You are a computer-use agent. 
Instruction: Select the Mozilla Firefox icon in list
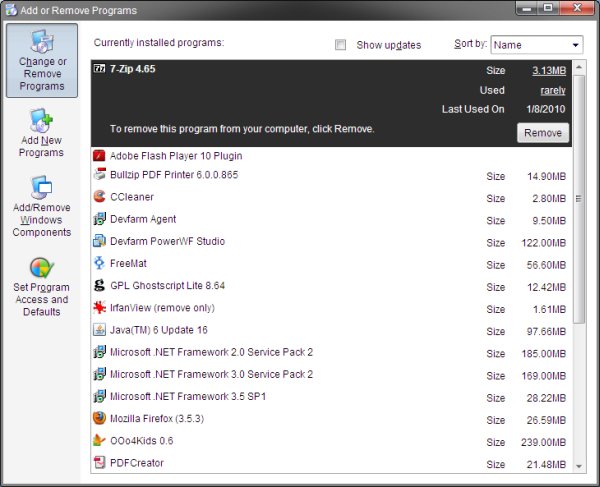pyautogui.click(x=99, y=418)
